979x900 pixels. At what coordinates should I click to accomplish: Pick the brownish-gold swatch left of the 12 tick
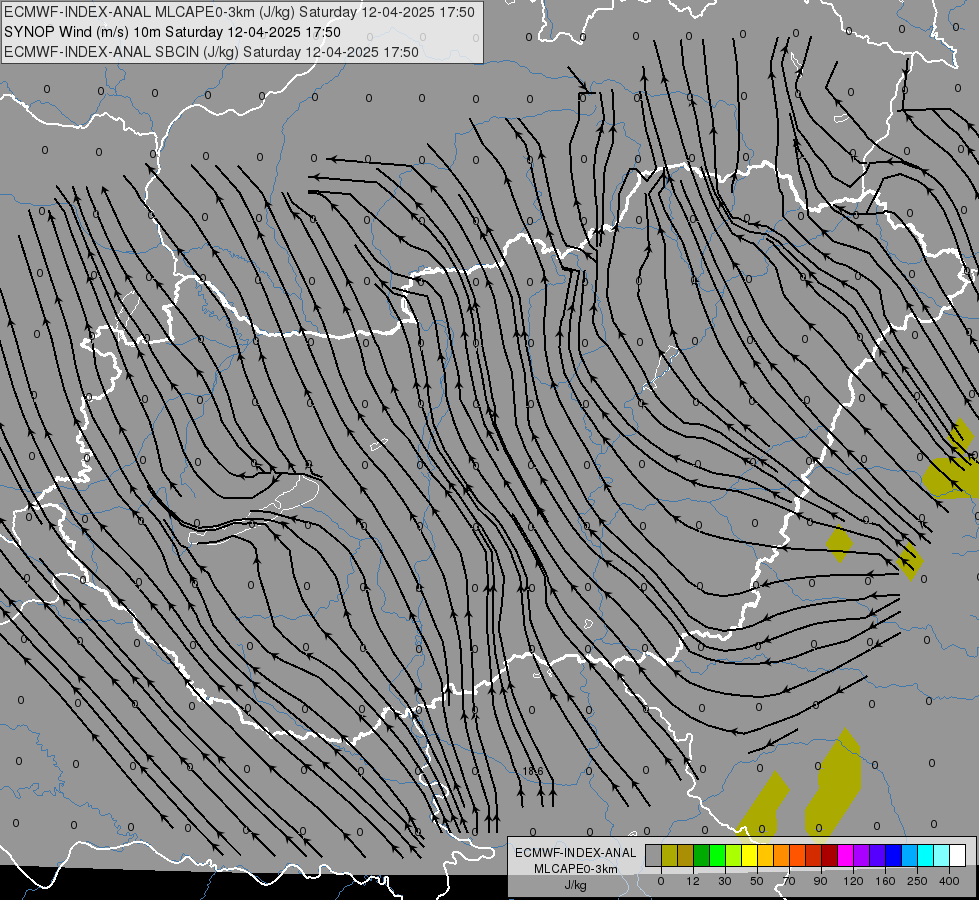[x=686, y=856]
